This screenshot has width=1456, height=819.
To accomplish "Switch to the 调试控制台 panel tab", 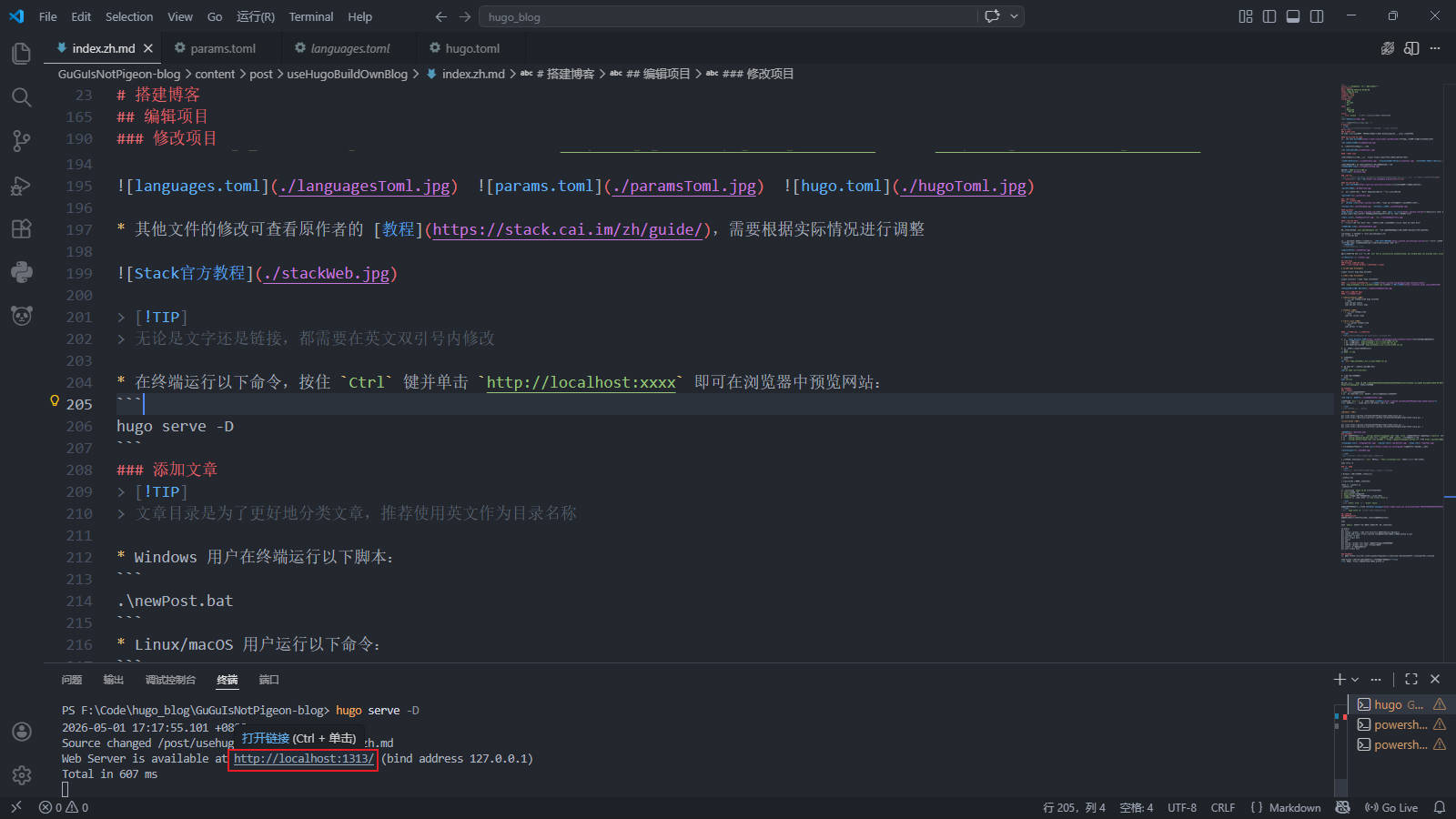I will click(170, 680).
